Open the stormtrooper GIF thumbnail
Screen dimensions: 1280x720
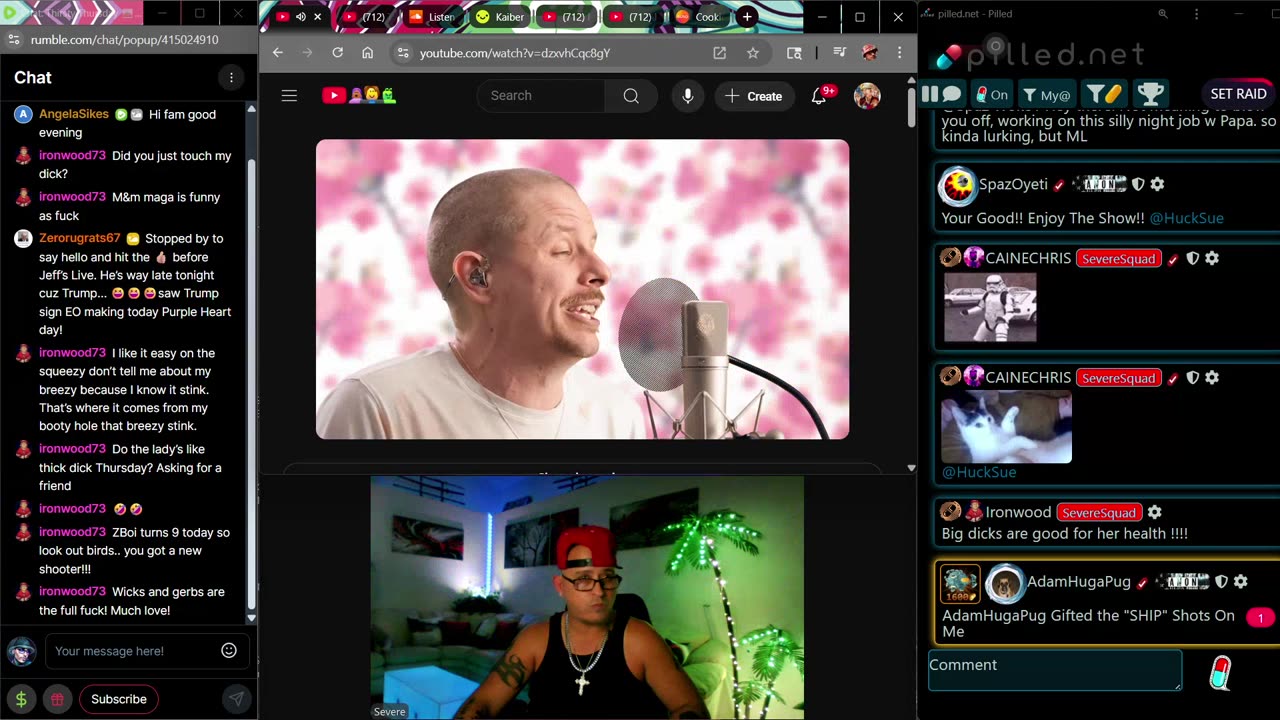990,308
